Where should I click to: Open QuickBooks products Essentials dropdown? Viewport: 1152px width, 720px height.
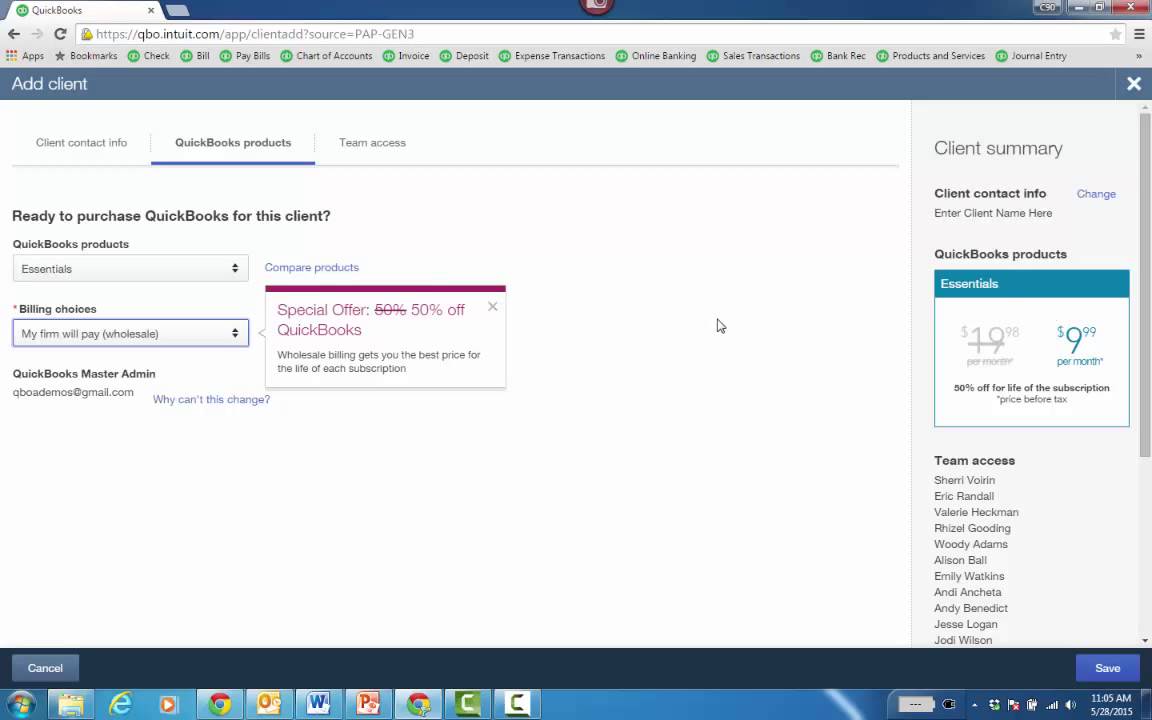point(131,268)
